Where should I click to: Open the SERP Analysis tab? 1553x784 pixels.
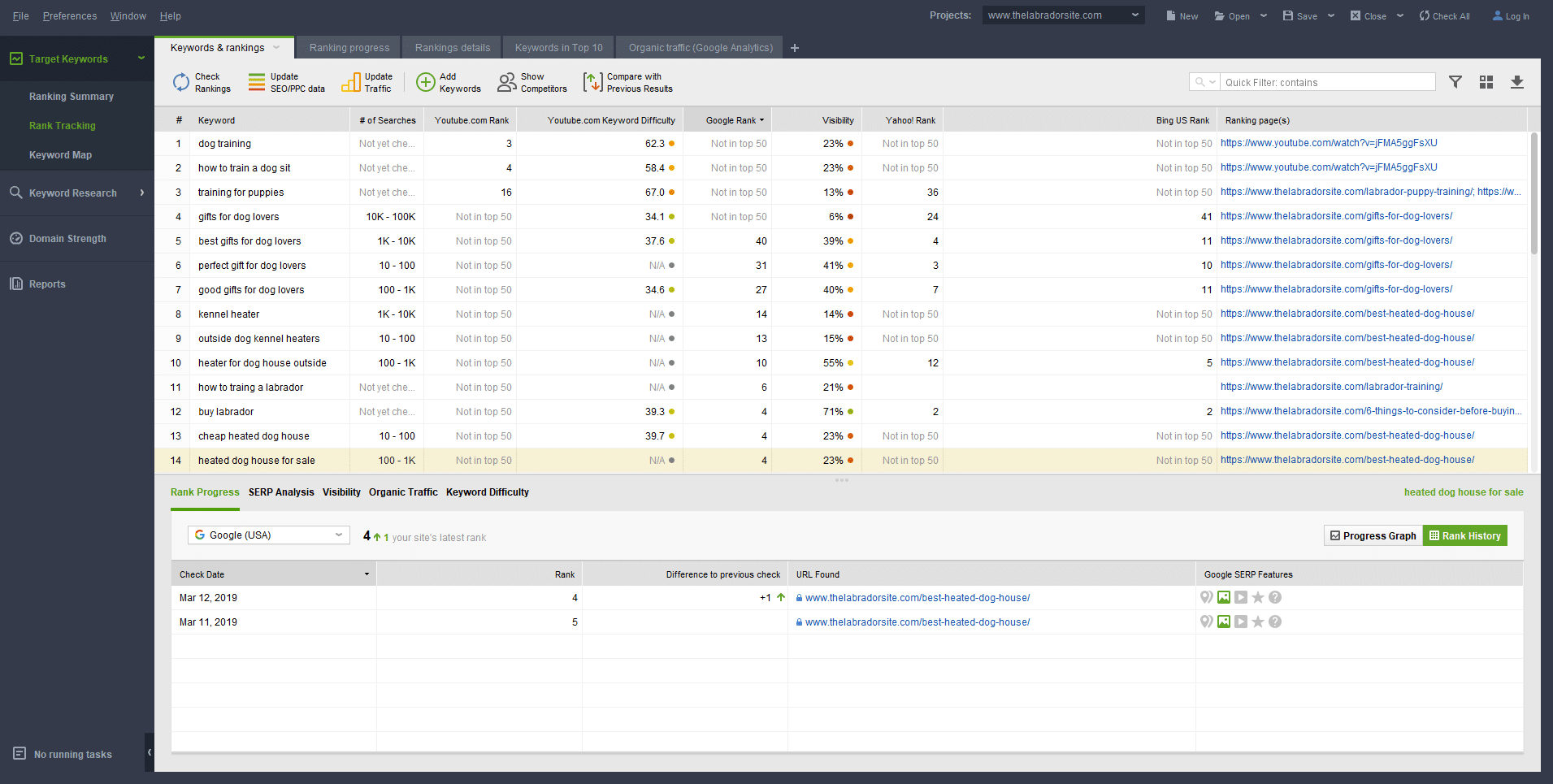tap(280, 492)
